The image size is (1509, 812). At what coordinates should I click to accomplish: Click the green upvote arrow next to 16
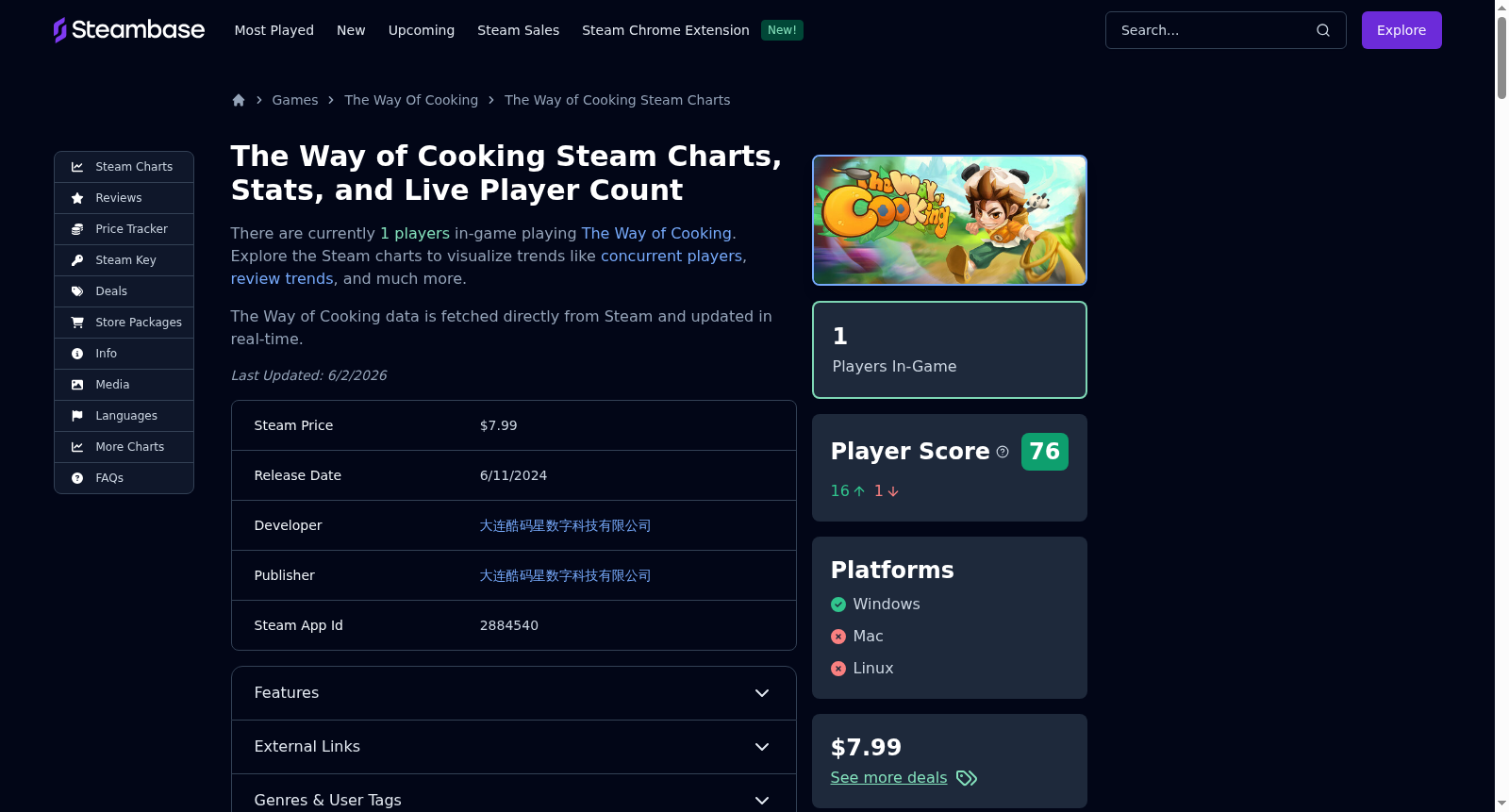tap(859, 491)
